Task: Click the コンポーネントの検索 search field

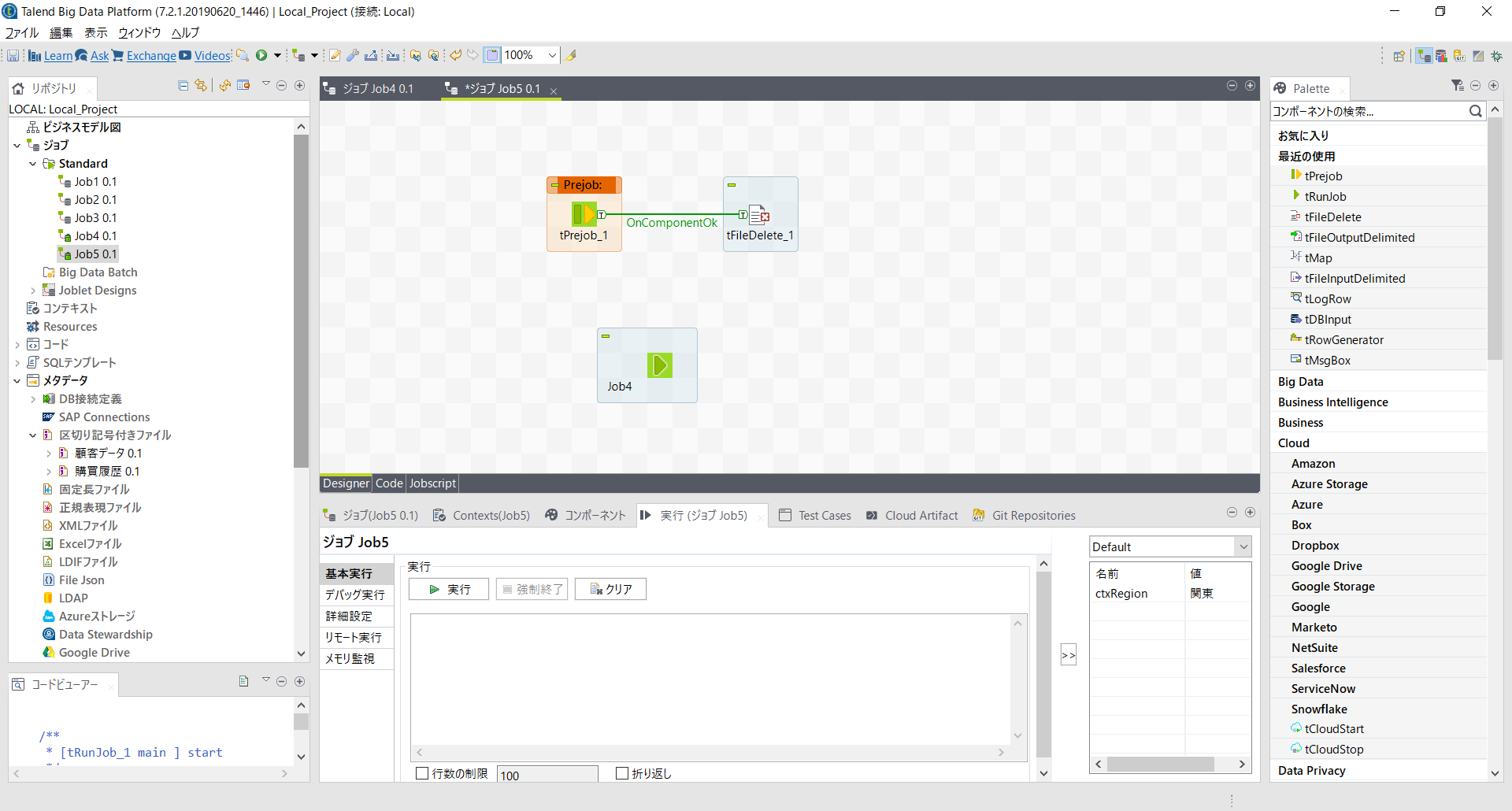Action: pos(1369,111)
